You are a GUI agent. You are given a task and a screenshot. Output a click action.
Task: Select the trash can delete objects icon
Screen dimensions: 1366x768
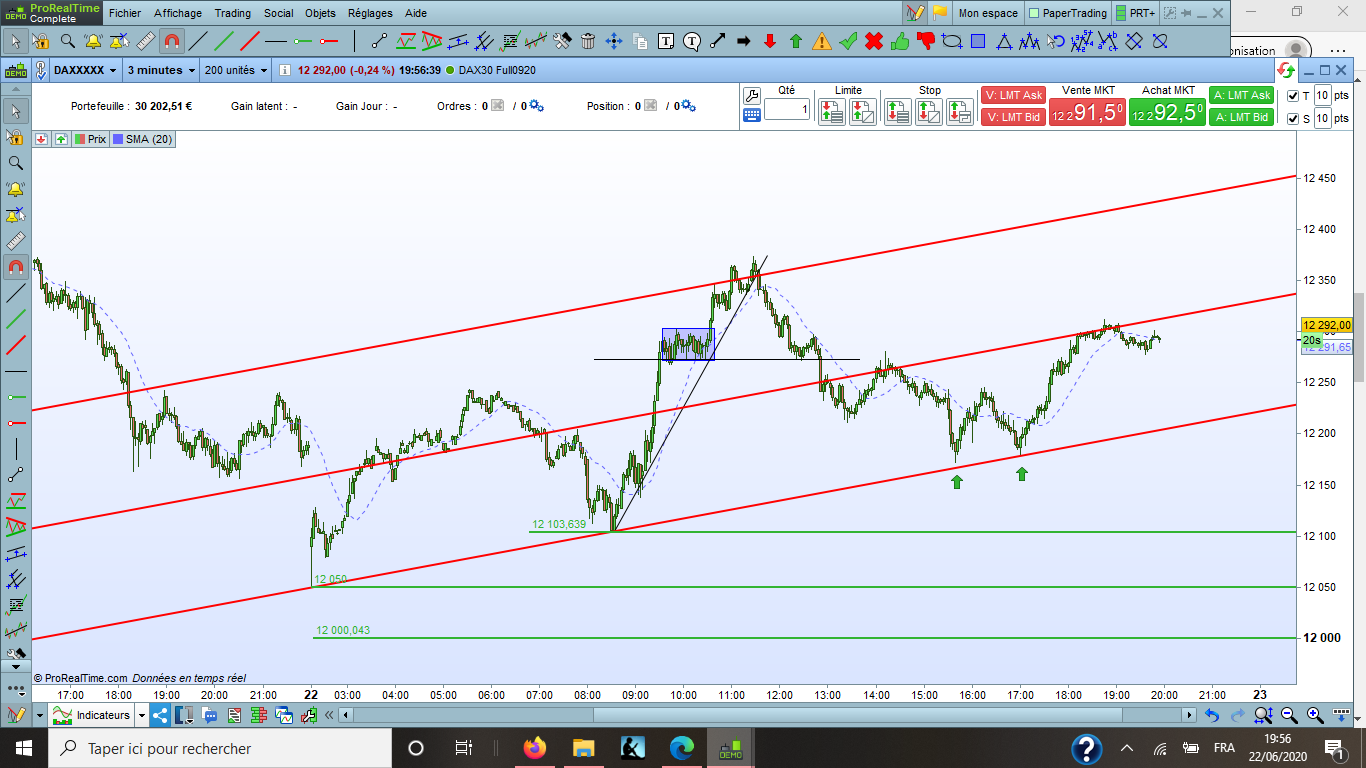(588, 41)
